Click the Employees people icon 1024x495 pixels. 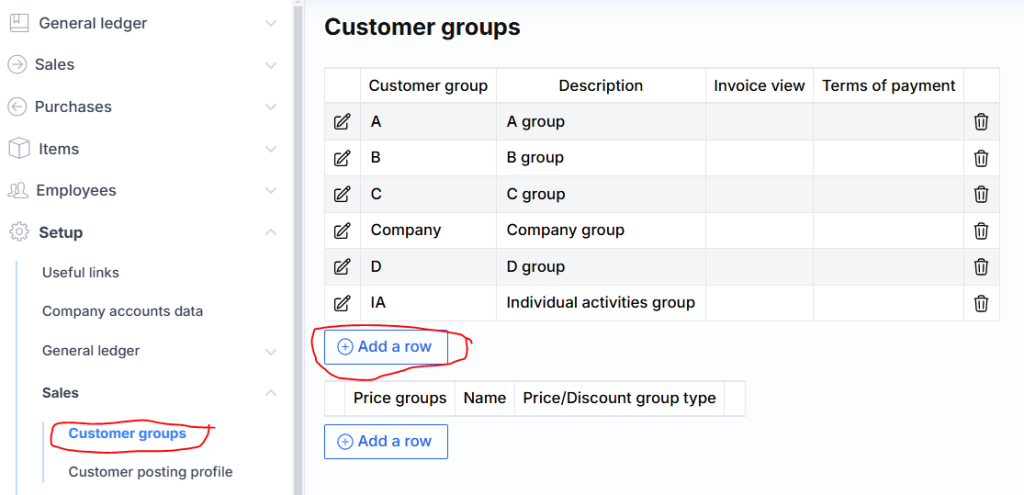tap(18, 190)
